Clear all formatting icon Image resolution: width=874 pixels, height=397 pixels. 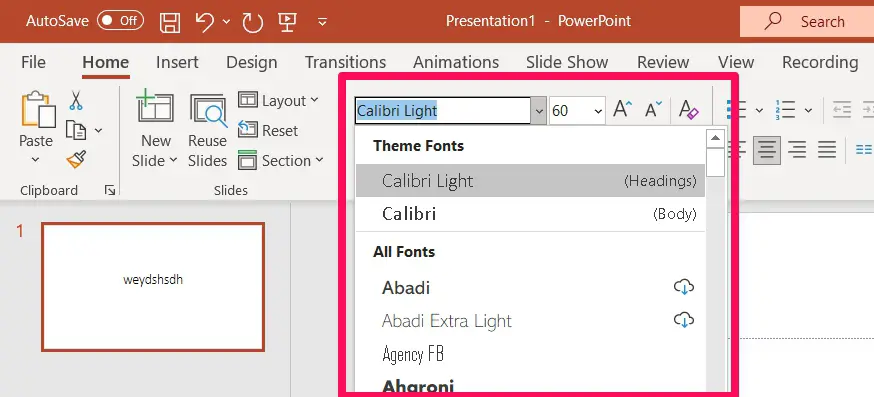click(x=688, y=109)
